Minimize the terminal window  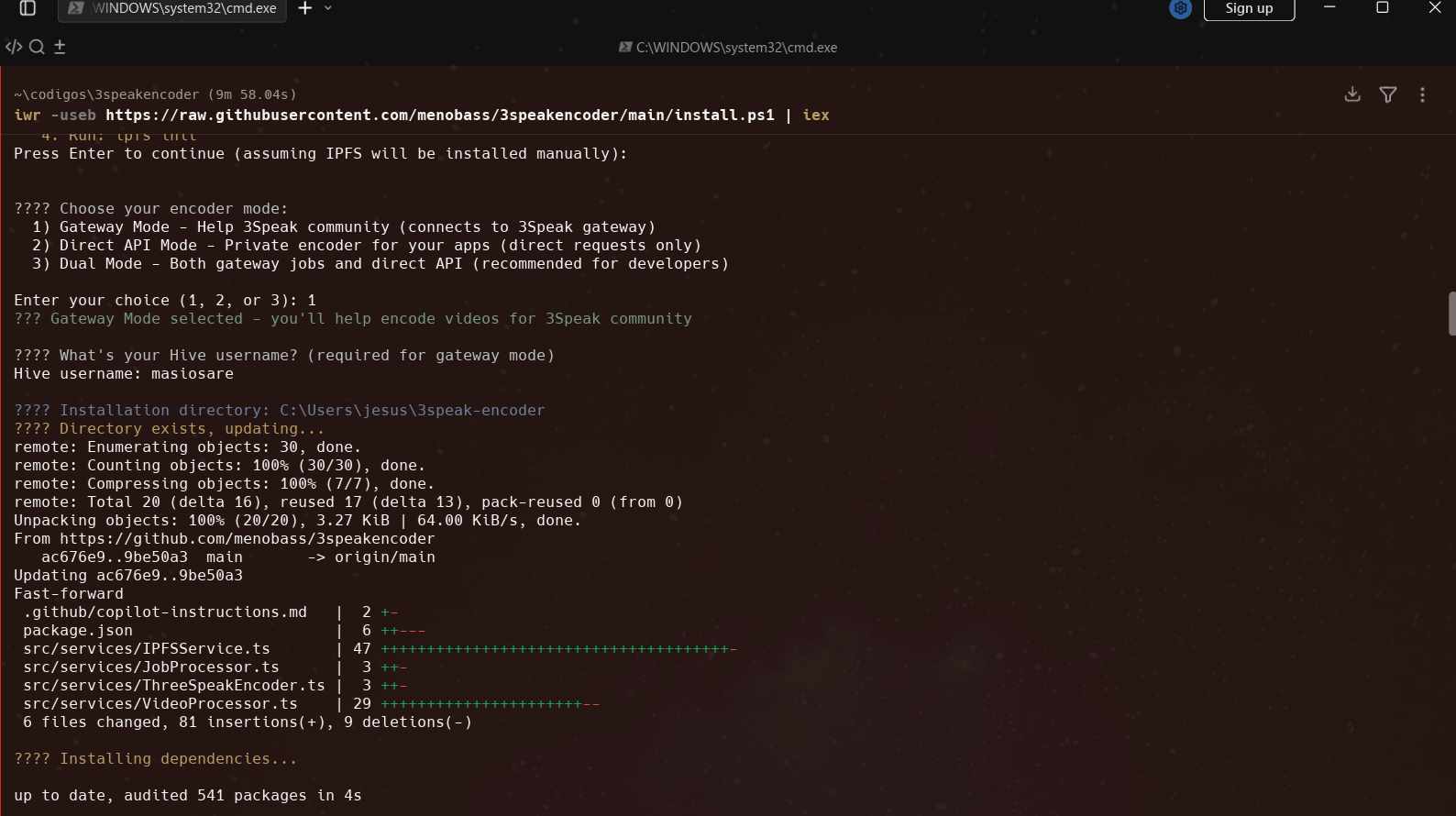click(x=1329, y=8)
